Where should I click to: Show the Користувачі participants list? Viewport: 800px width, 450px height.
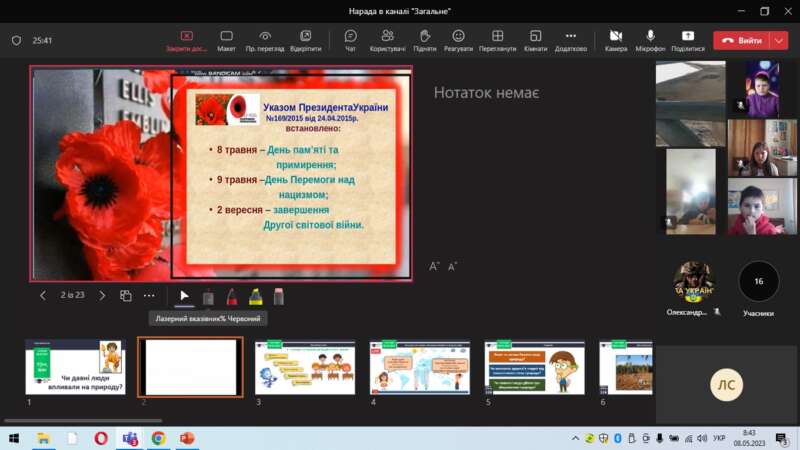387,40
